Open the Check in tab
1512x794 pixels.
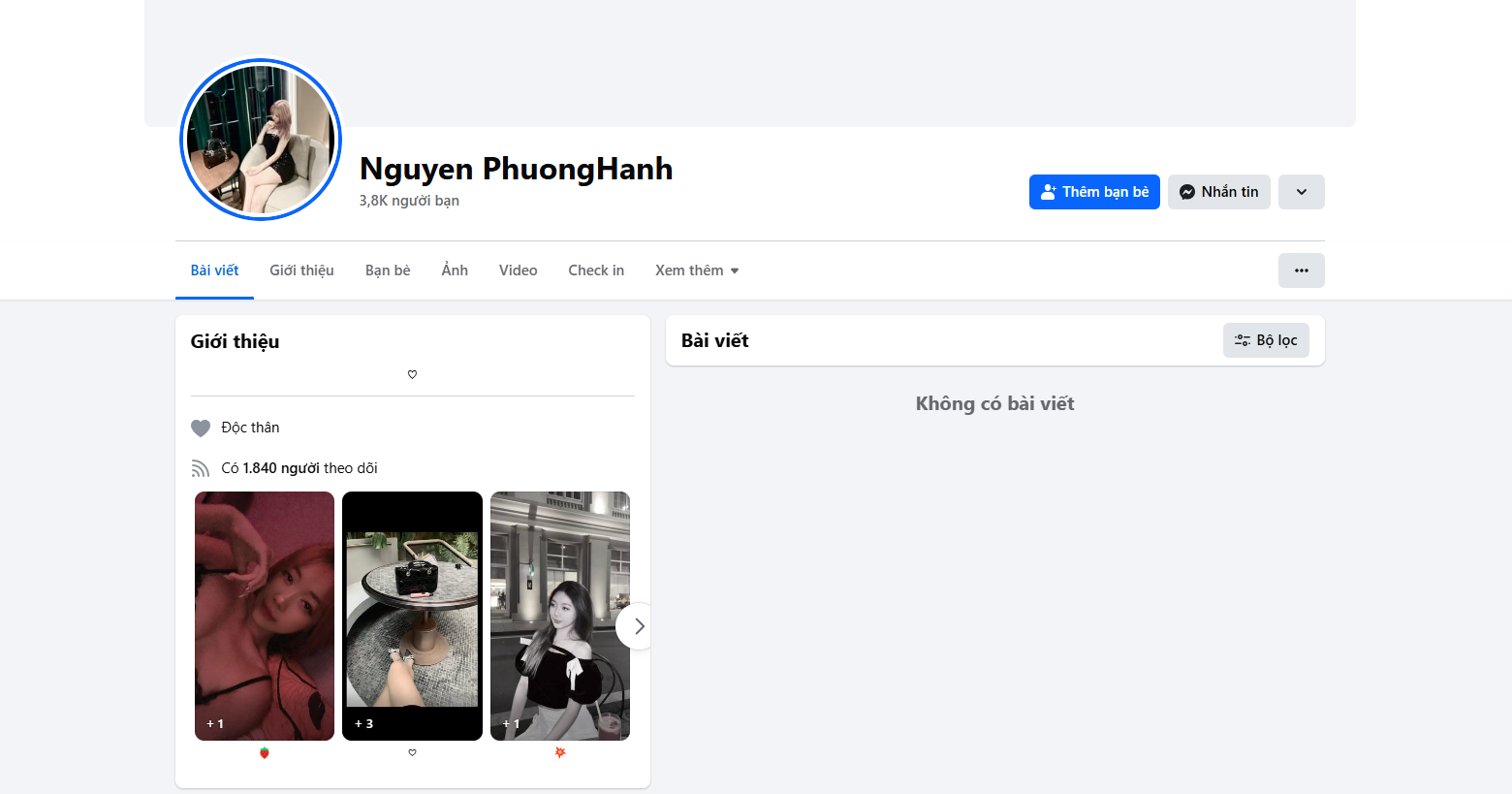pyautogui.click(x=596, y=270)
